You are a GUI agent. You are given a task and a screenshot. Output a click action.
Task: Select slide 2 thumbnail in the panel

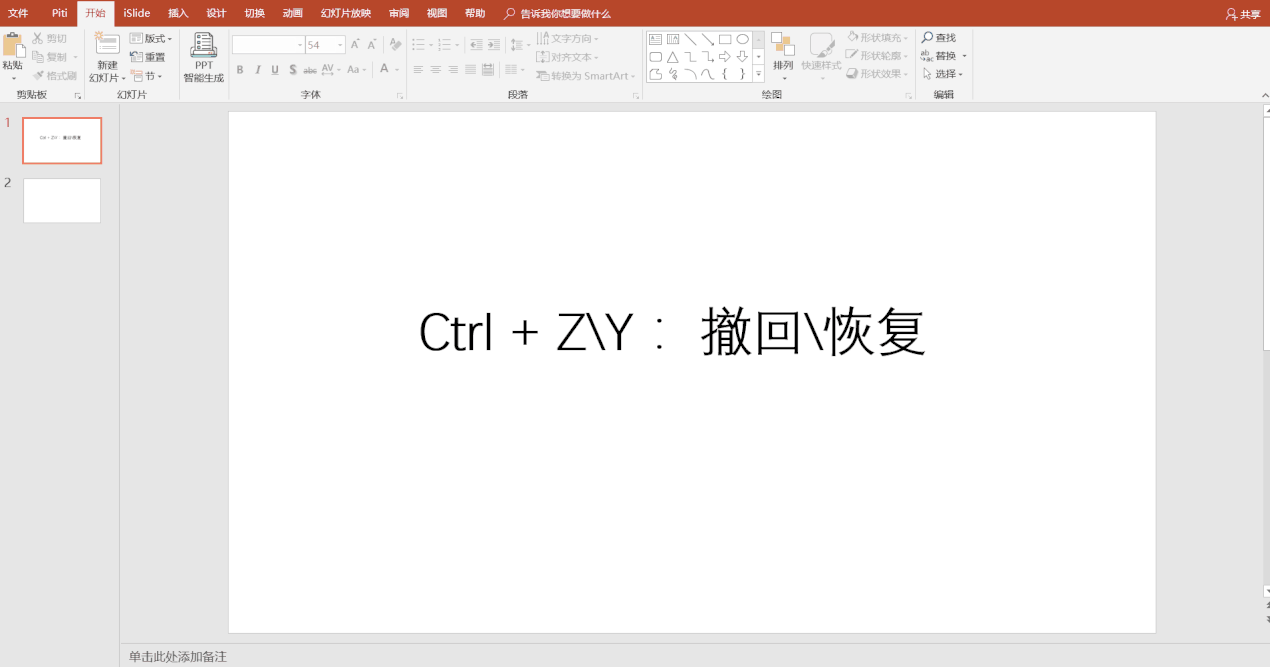pyautogui.click(x=62, y=200)
